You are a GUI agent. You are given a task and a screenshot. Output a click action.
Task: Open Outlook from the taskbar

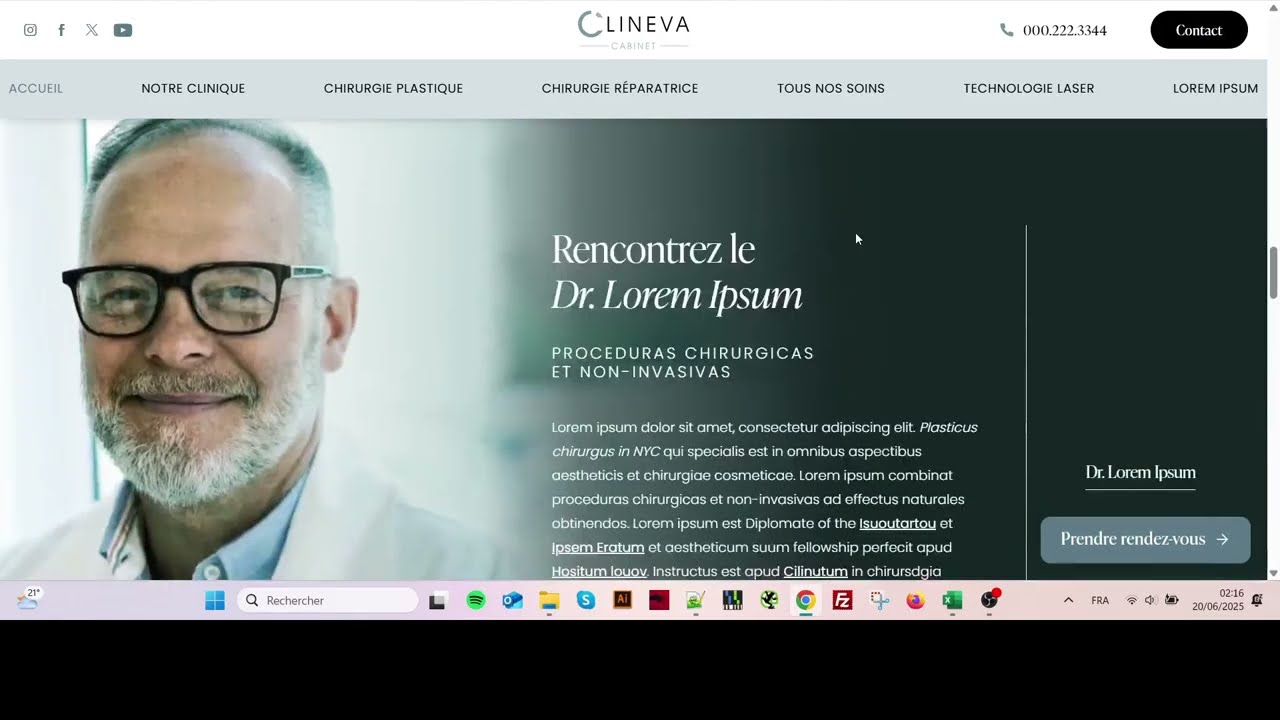[x=513, y=600]
